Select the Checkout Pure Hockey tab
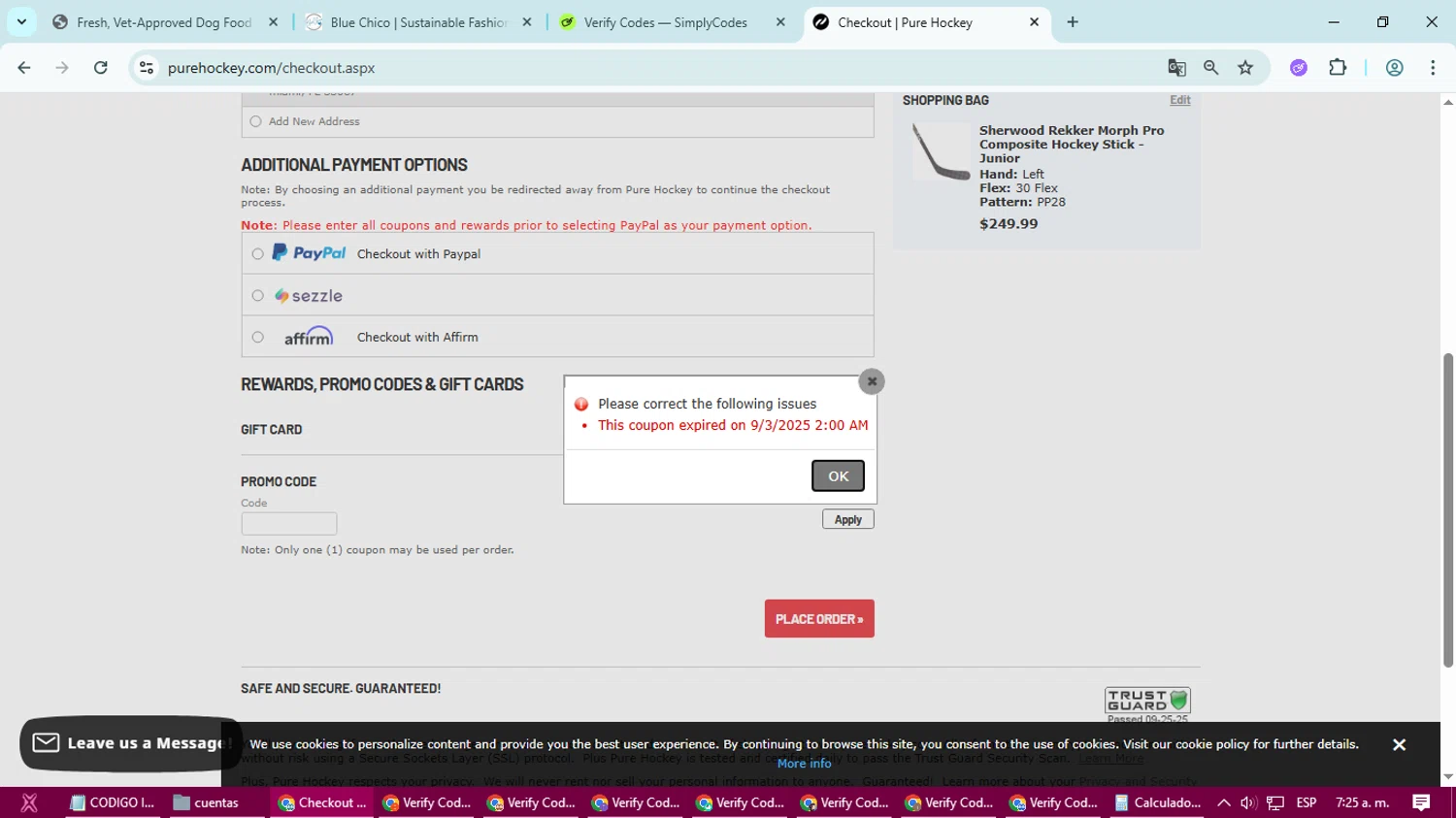 coord(905,22)
